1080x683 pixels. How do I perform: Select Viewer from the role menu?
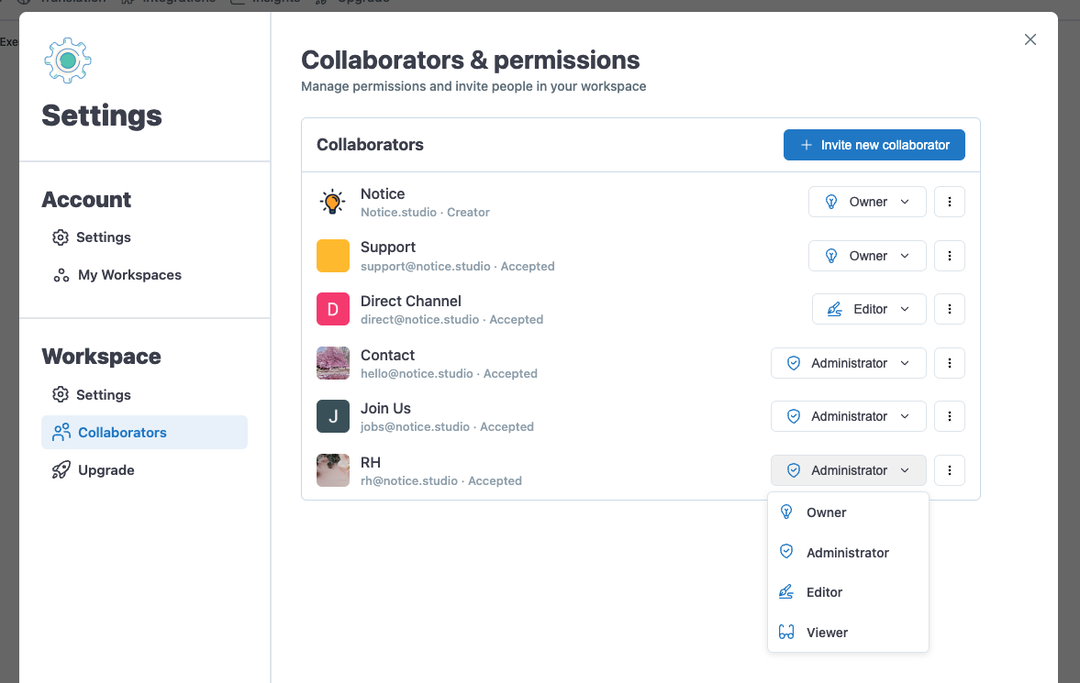click(848, 632)
